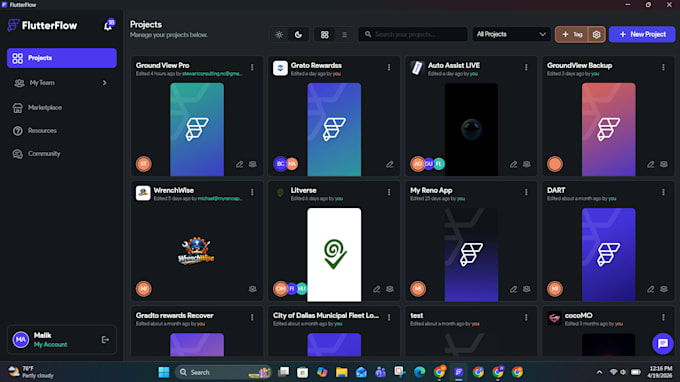Open Gradto rewards Recover options menu
Screen dimensions: 680x382
[x=252, y=317]
